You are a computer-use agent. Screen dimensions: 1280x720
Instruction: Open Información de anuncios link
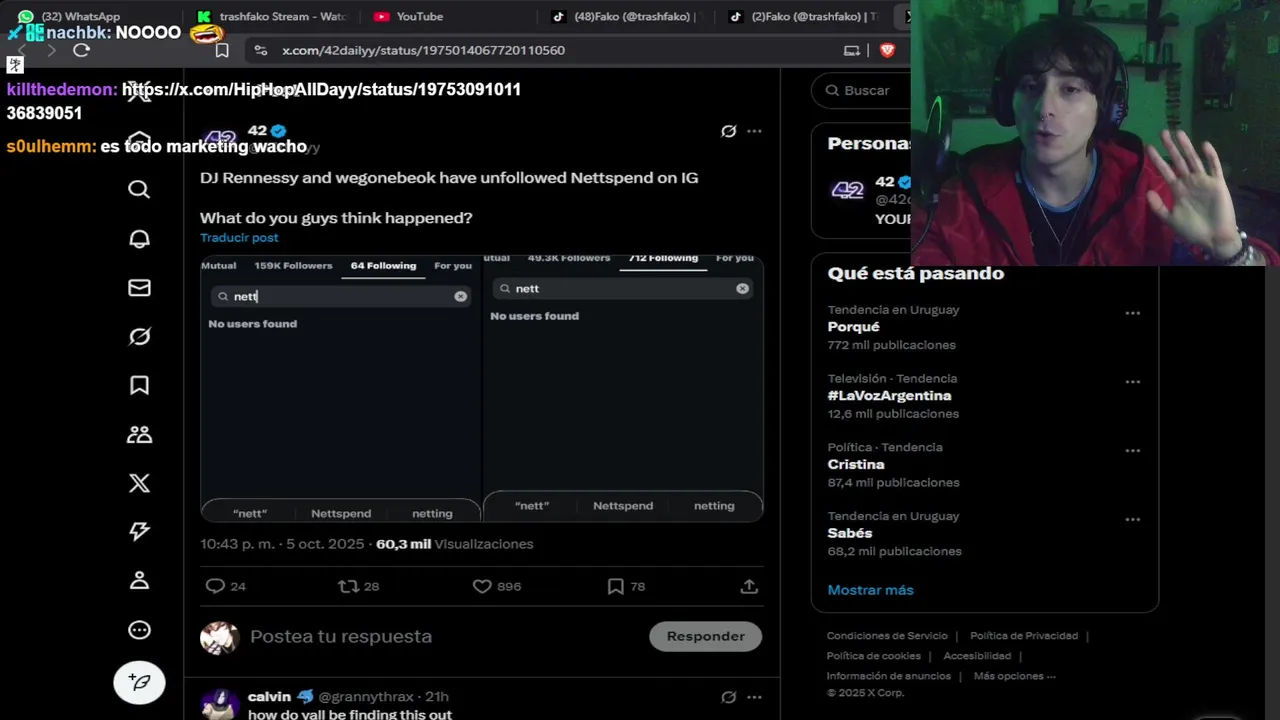[x=889, y=676]
